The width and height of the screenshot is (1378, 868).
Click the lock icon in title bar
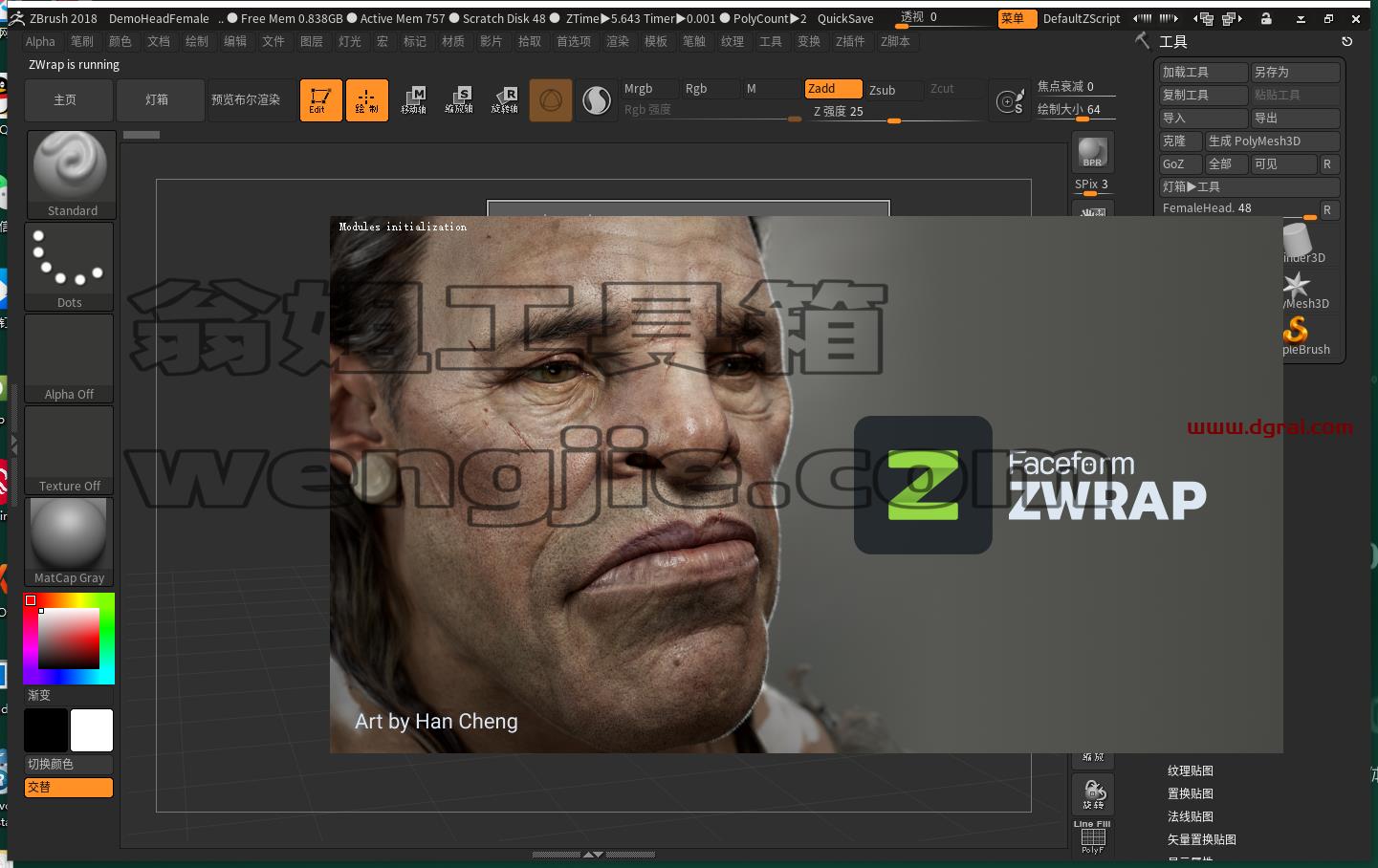click(x=1266, y=18)
